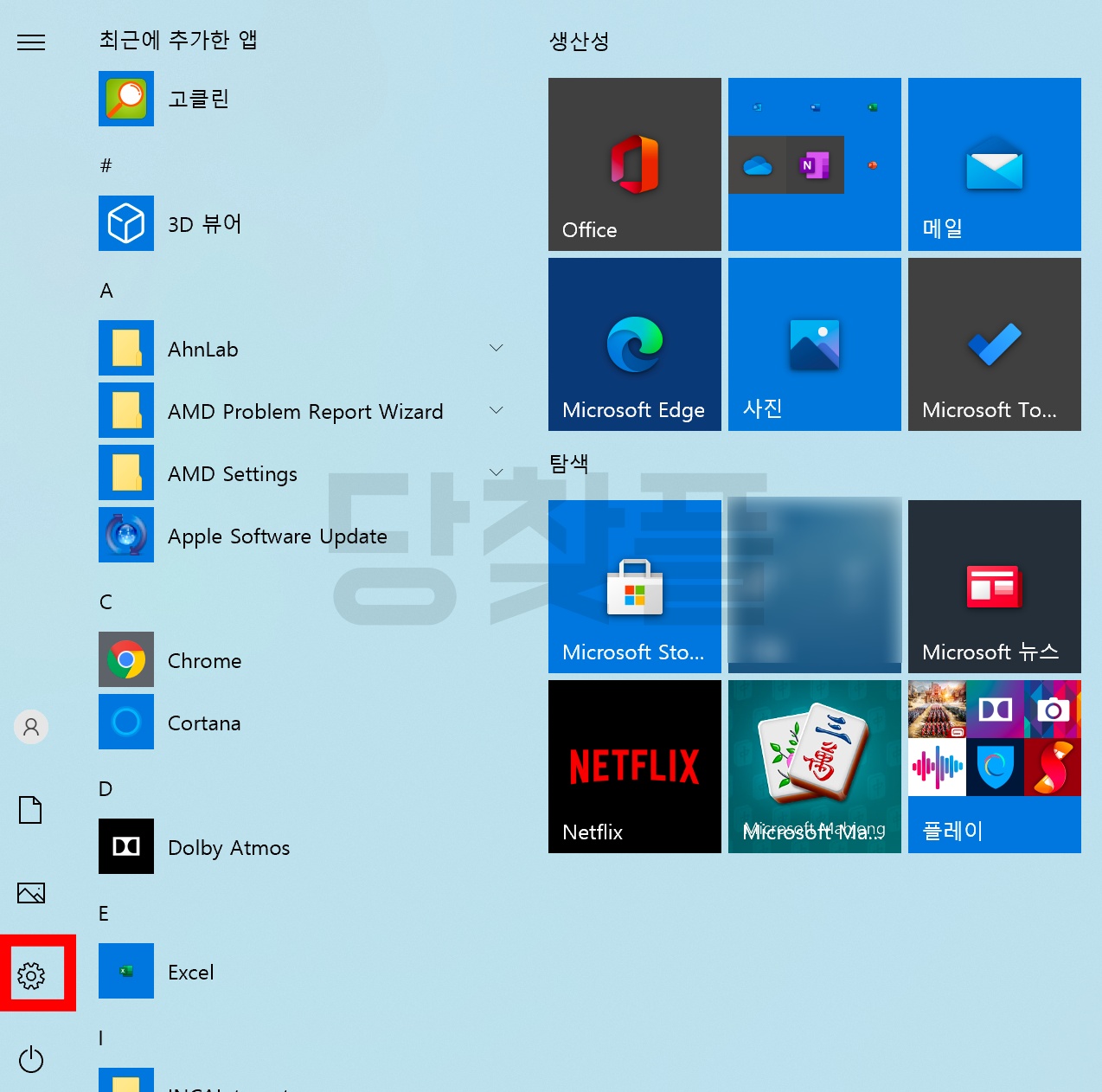Click the blurred tile beside Microsoft Store
The height and width of the screenshot is (1092, 1102).
(815, 587)
